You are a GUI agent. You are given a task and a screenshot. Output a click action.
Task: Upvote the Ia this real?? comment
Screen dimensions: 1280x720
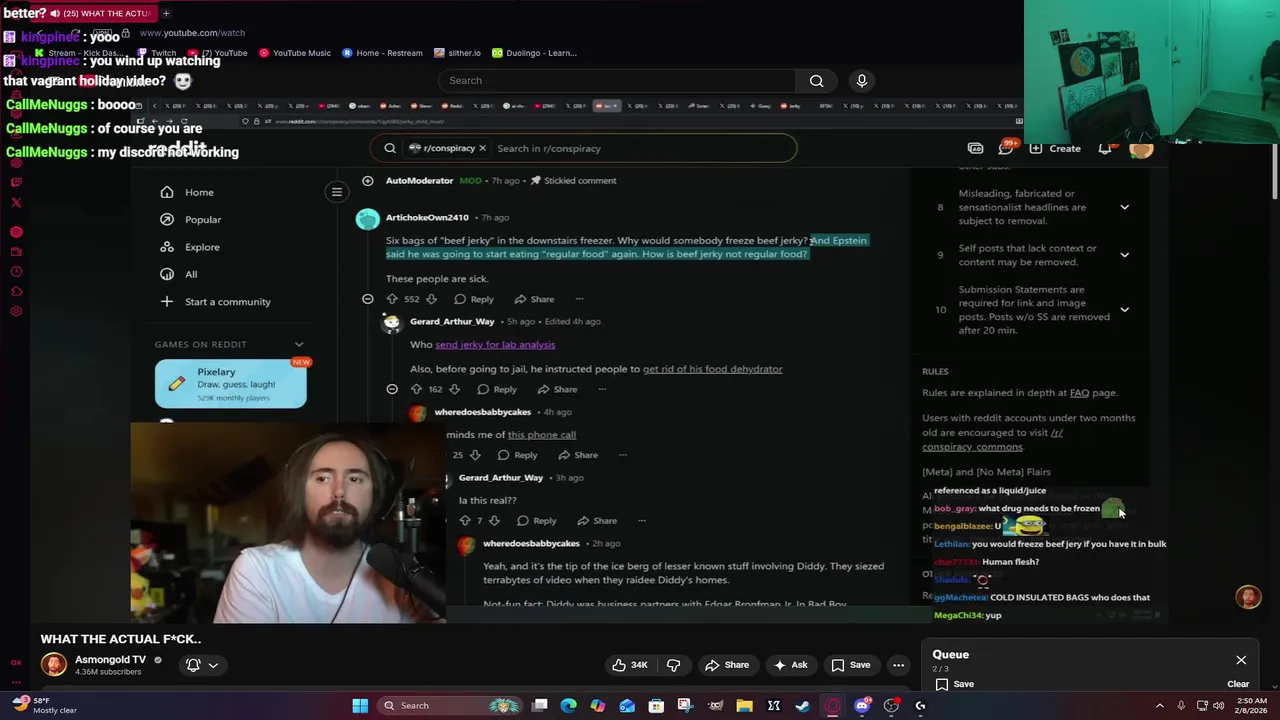click(x=464, y=521)
